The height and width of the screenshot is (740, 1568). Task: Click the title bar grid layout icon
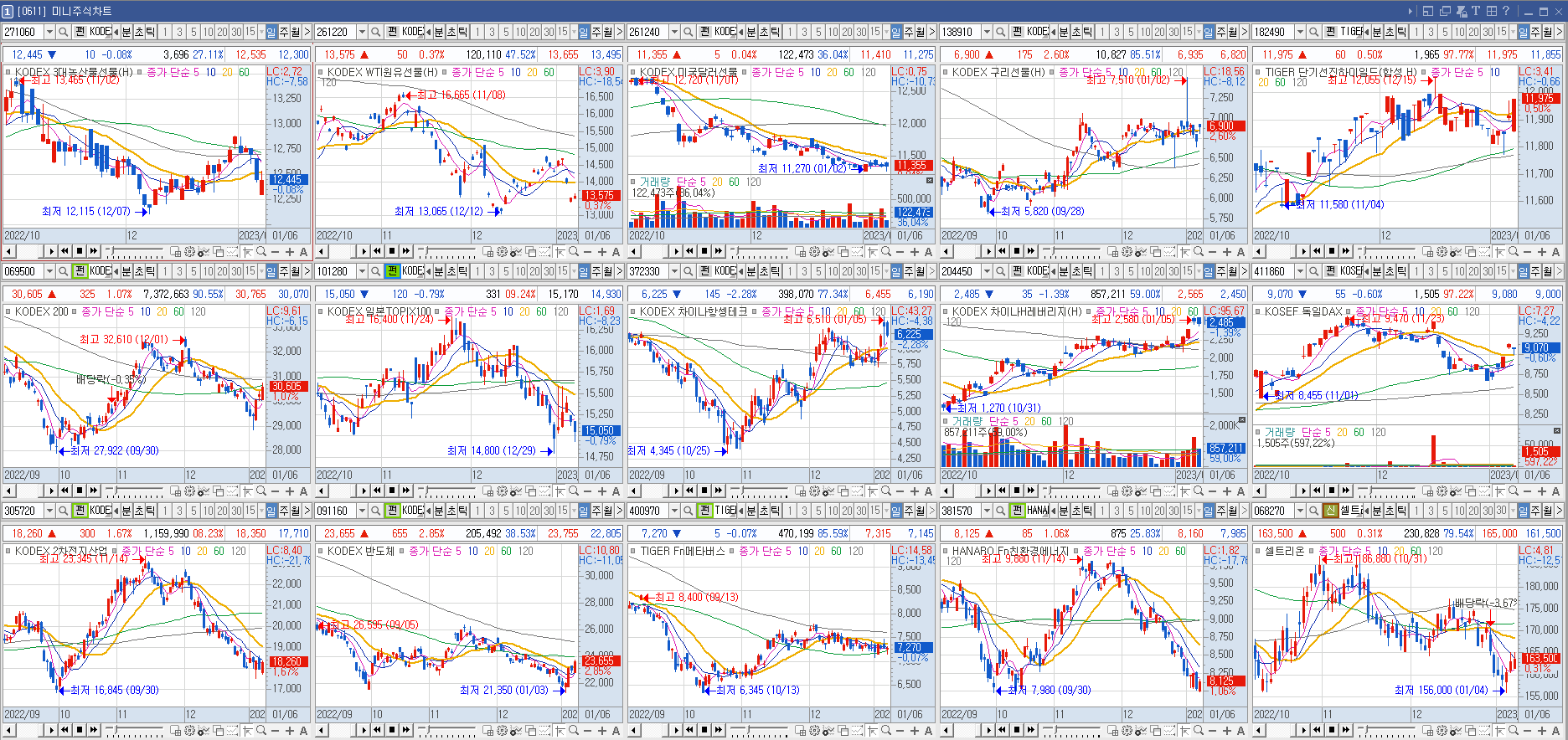[x=1492, y=11]
